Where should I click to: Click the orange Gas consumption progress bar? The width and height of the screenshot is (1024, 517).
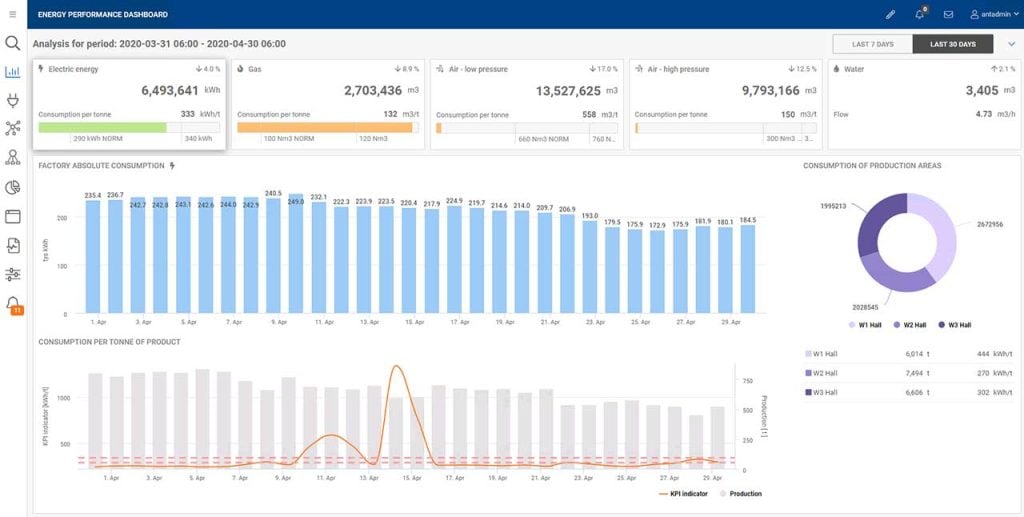[325, 127]
